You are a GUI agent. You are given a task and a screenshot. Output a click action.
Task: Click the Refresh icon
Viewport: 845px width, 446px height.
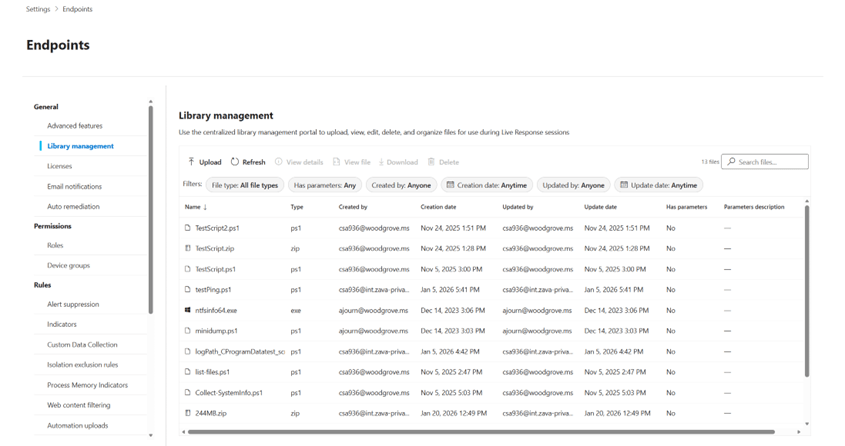click(235, 162)
